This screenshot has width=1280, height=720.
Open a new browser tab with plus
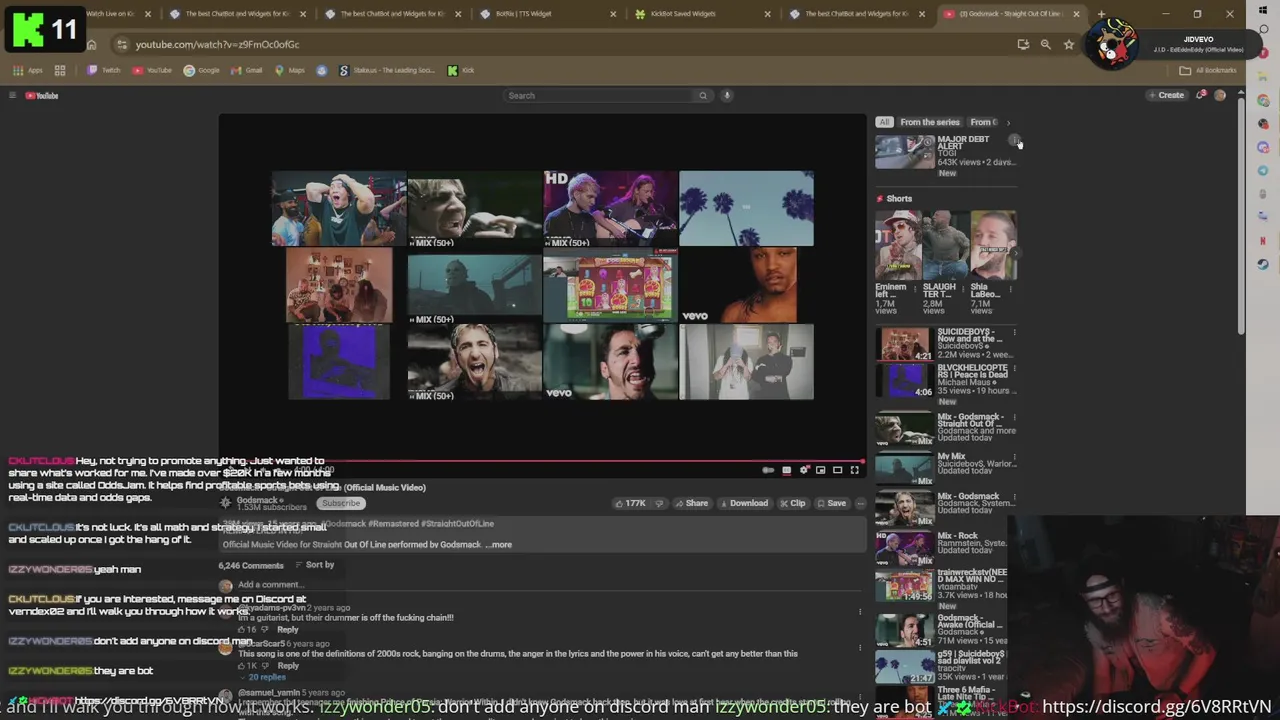coord(1101,14)
